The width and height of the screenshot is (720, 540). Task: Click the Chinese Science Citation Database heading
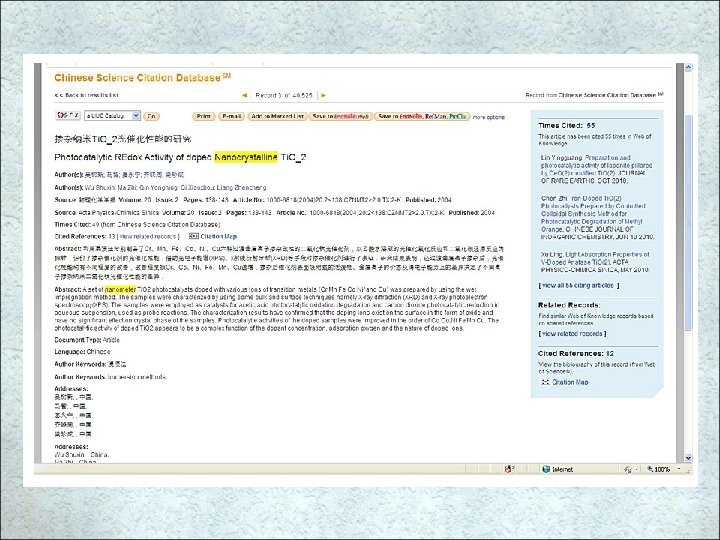pyautogui.click(x=142, y=78)
